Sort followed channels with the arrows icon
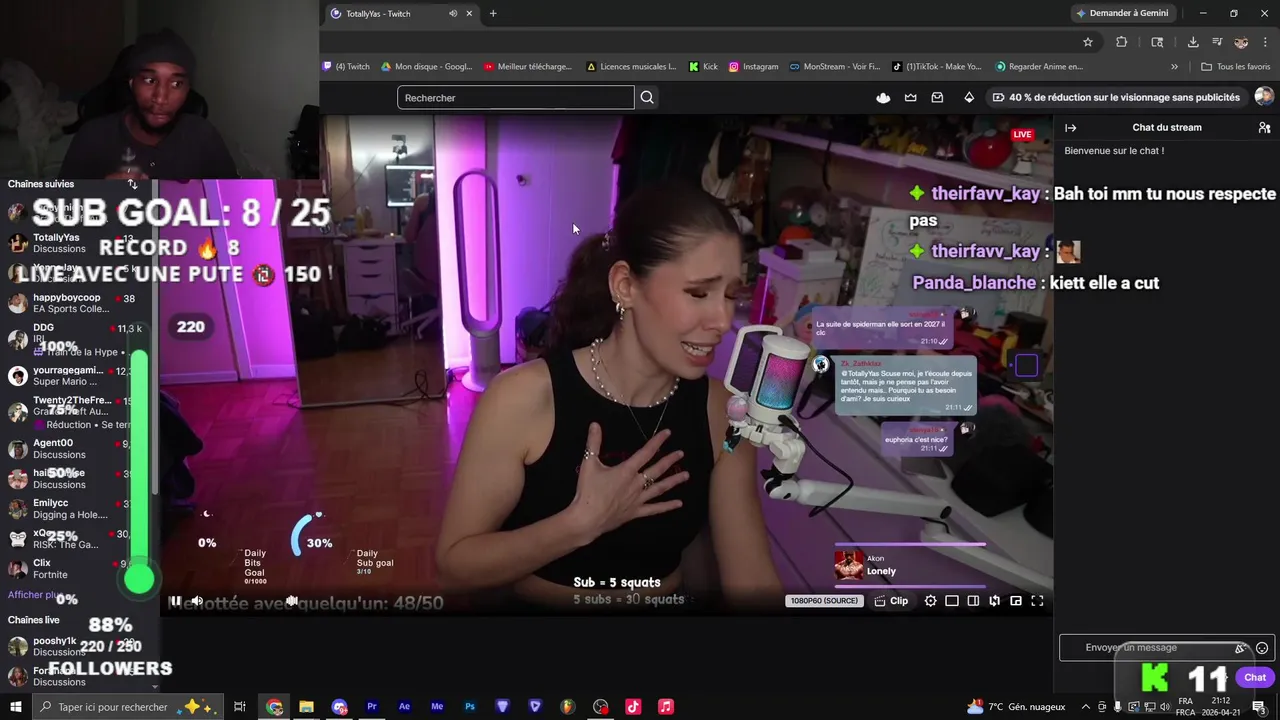1280x720 pixels. point(132,184)
